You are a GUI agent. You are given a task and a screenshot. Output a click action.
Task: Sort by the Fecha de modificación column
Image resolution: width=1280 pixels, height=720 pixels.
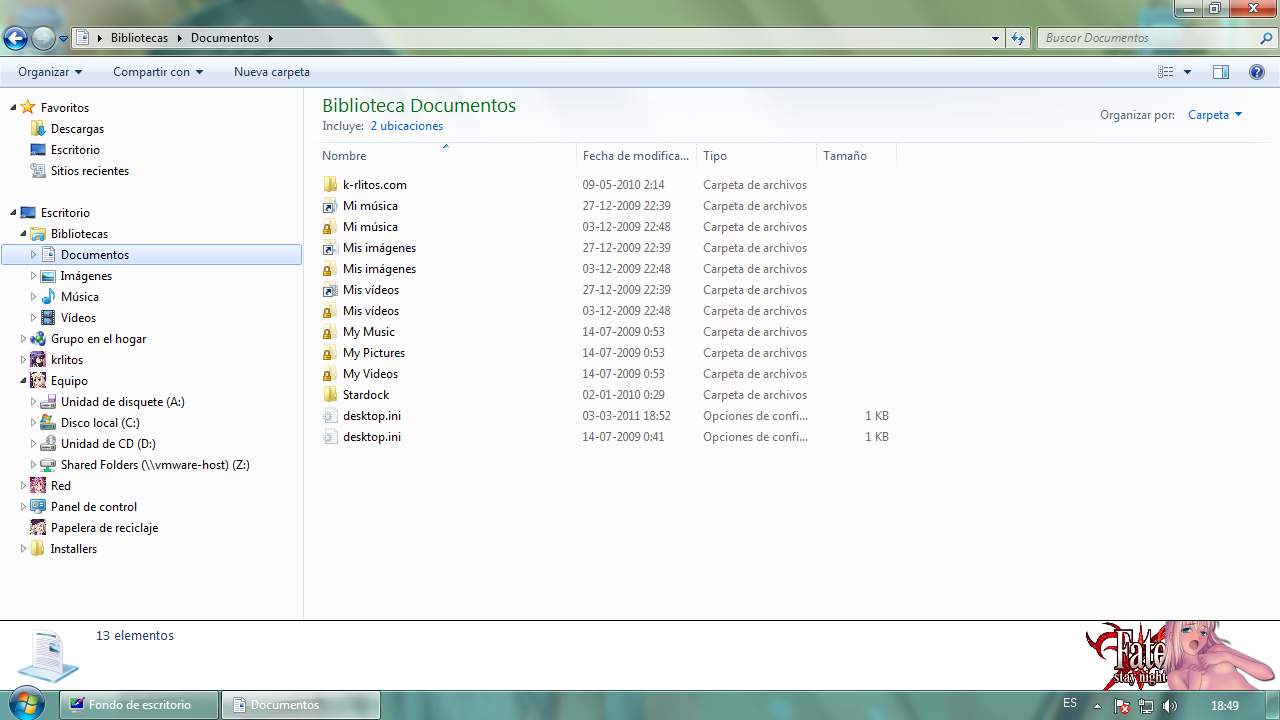[635, 156]
